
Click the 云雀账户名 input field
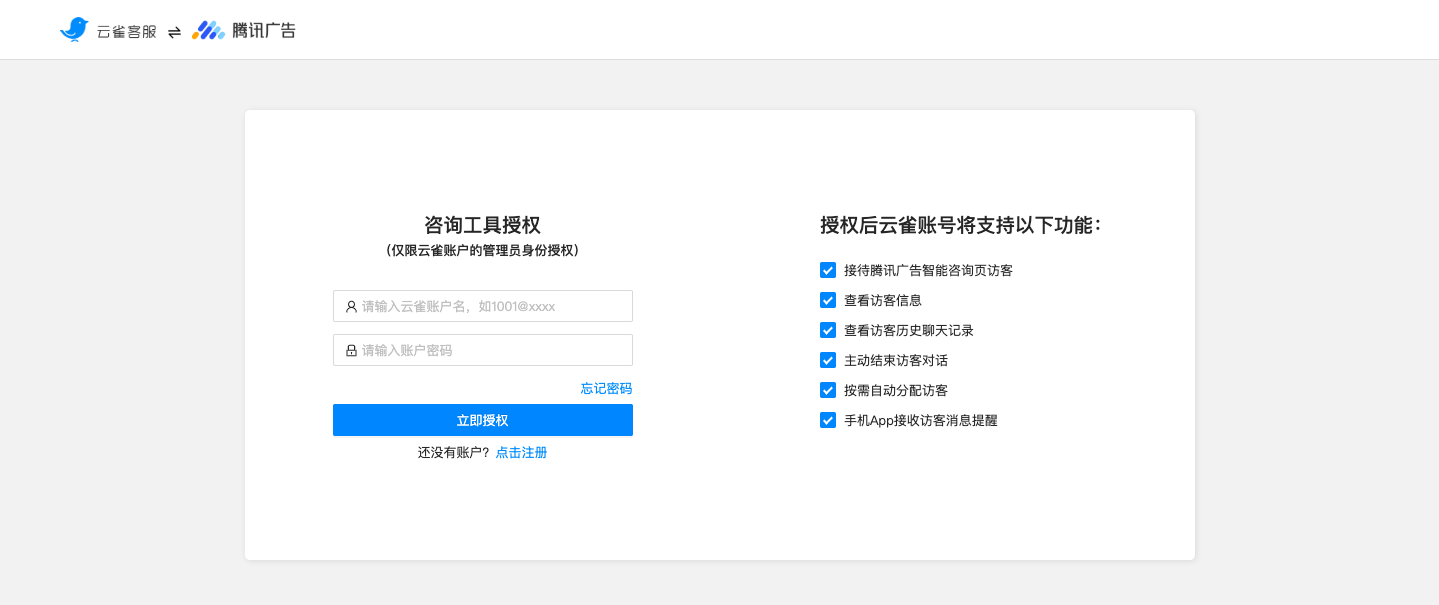(482, 306)
